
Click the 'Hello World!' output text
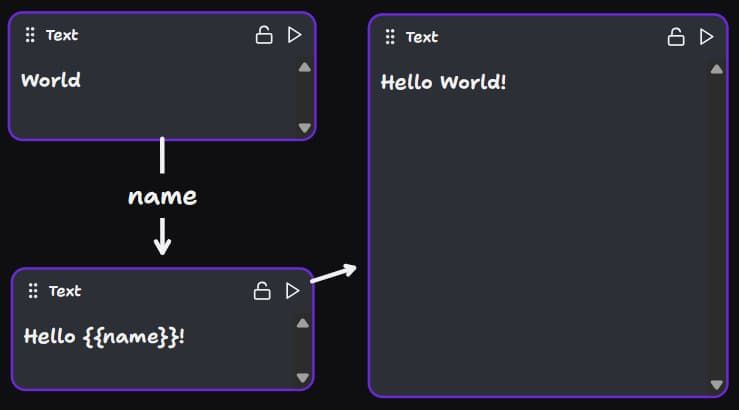[443, 82]
